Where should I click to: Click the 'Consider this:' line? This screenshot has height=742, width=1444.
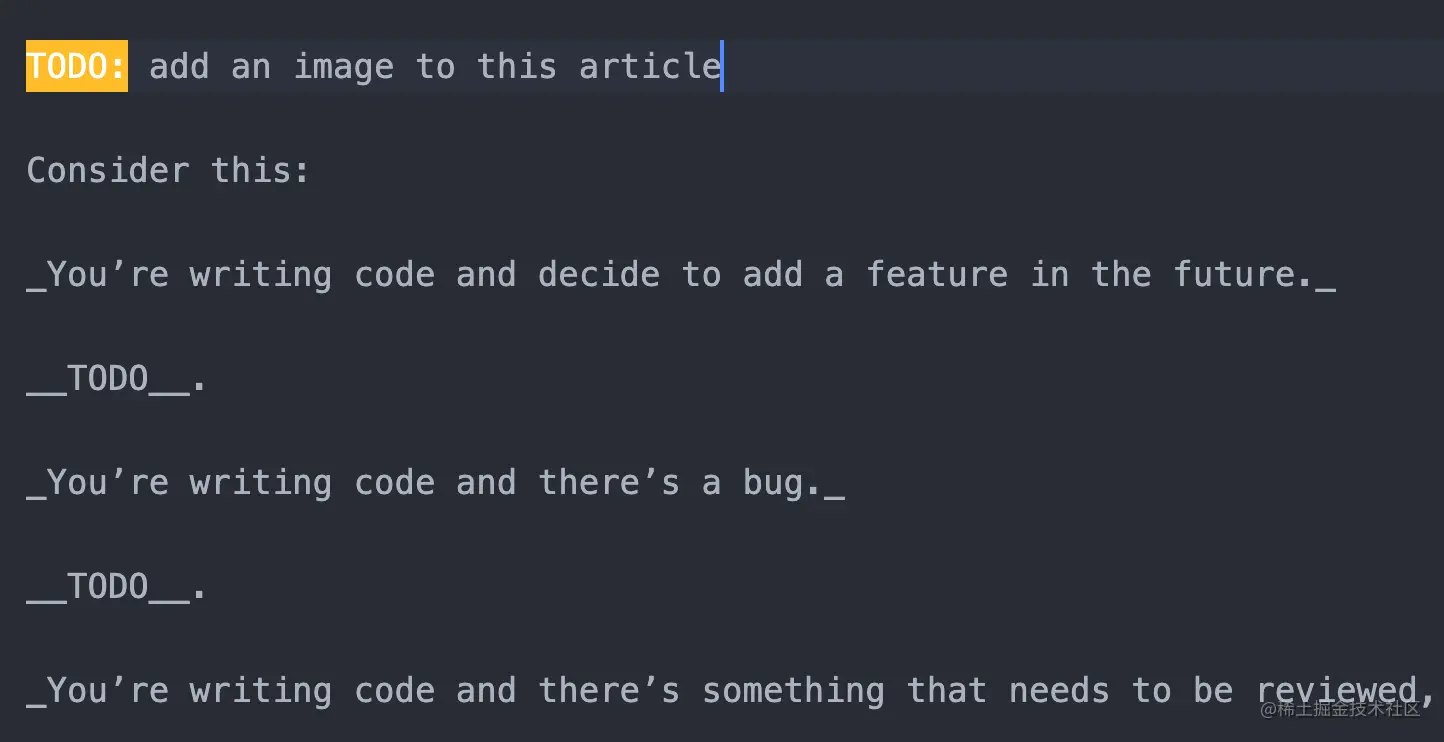[x=168, y=170]
